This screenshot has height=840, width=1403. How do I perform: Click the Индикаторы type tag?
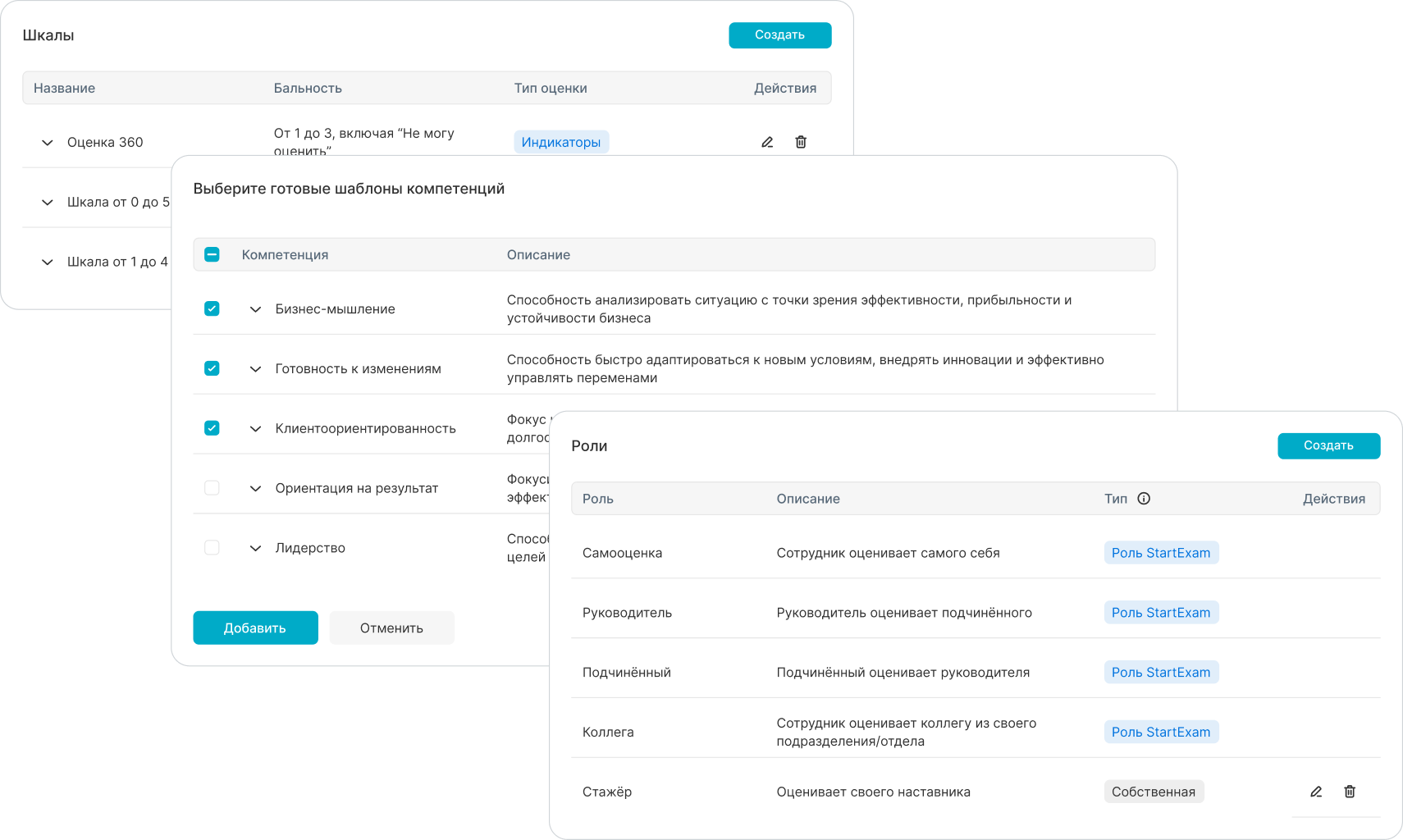pos(561,142)
